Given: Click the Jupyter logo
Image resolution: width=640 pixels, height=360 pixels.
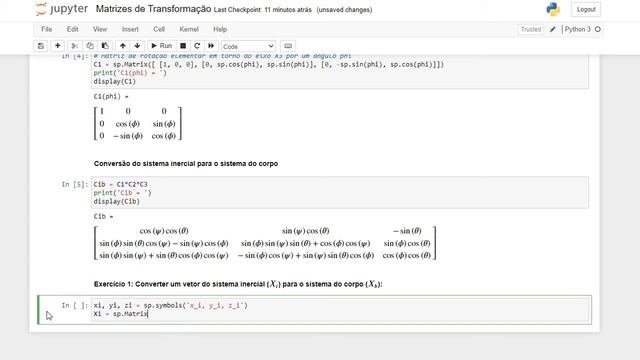Looking at the screenshot, I should click(x=62, y=9).
